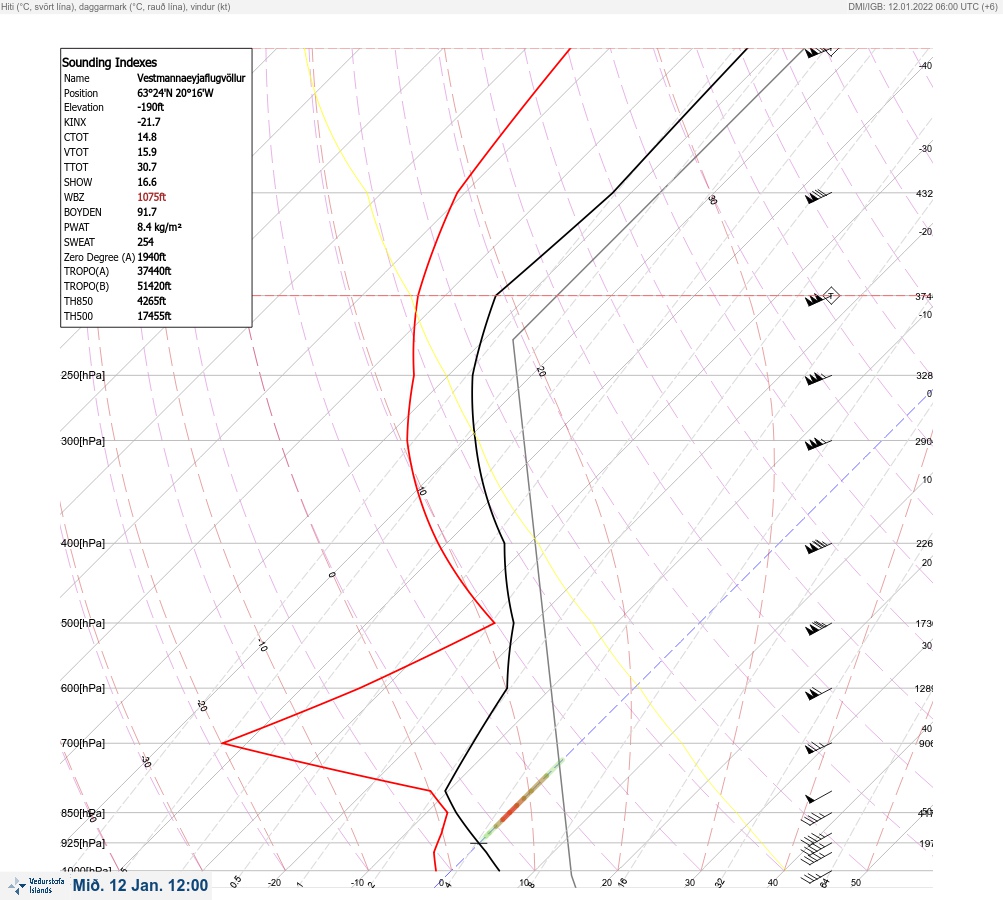Click the Veðurstofa Íslands logo
1003x900 pixels.
pyautogui.click(x=36, y=885)
